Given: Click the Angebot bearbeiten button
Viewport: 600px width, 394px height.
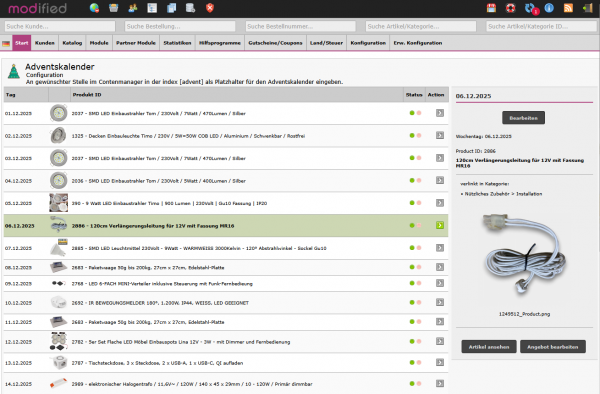Looking at the screenshot, I should coord(553,347).
